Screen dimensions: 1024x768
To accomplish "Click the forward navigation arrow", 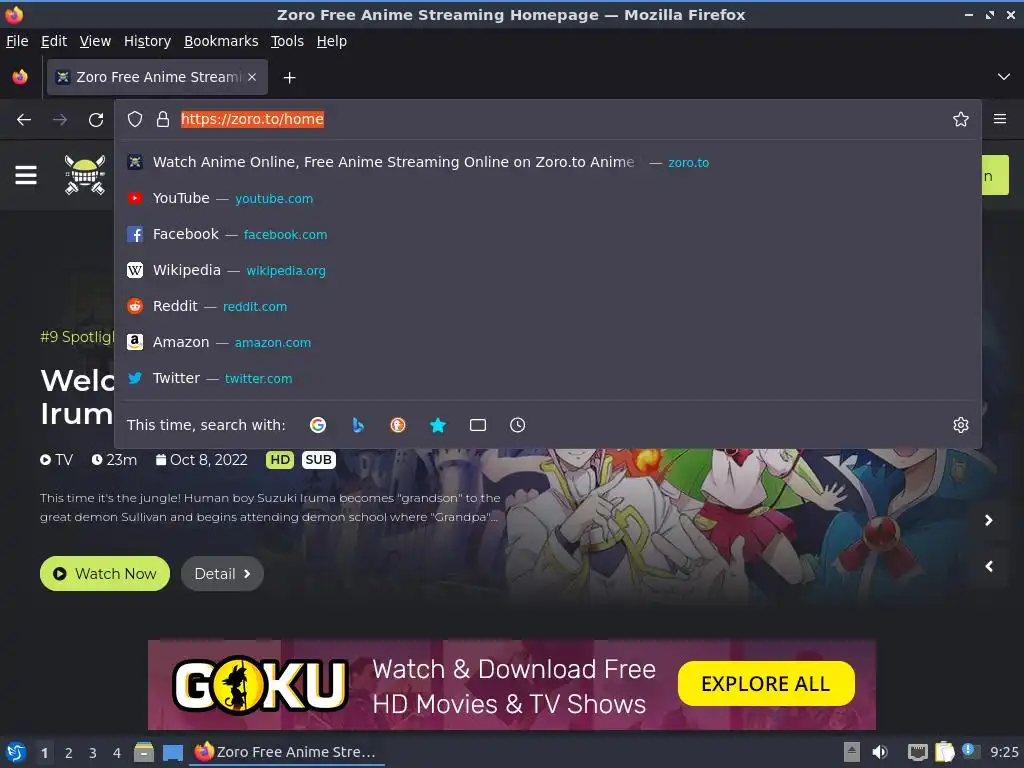I will 60,120.
